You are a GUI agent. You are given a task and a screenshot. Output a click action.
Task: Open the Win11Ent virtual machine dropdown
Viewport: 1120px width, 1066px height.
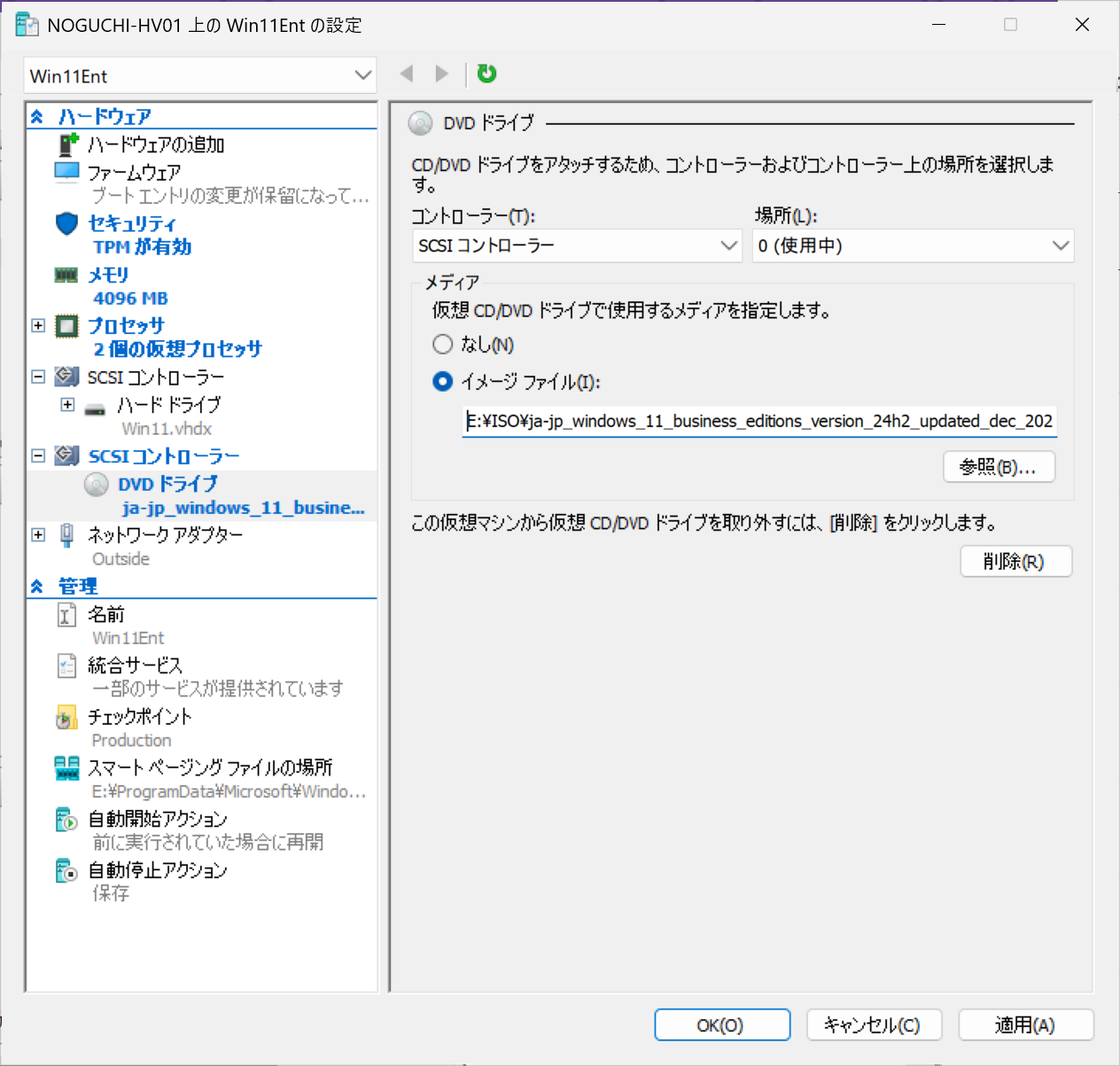pyautogui.click(x=200, y=75)
